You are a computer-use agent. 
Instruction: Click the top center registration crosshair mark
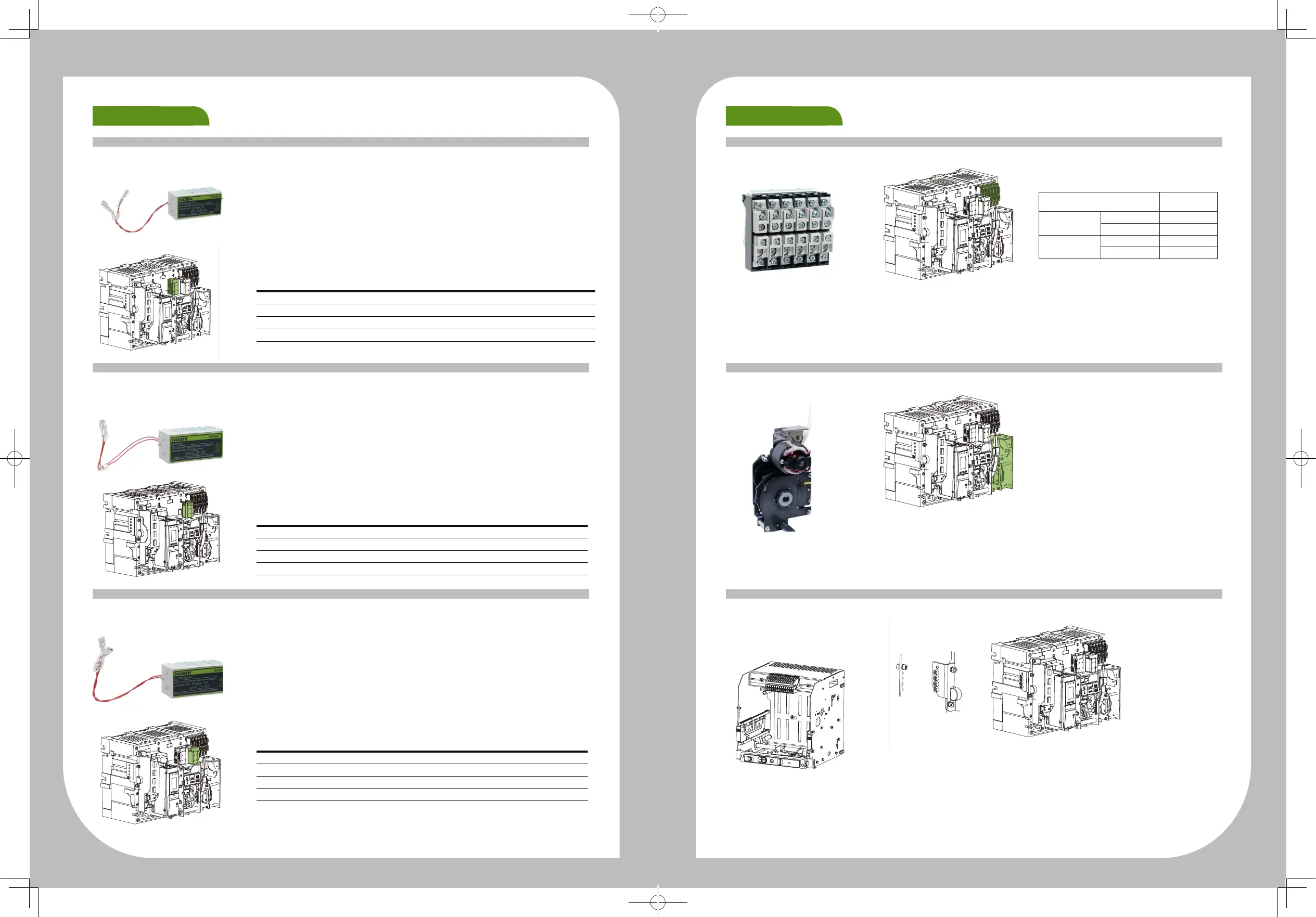coord(658,15)
